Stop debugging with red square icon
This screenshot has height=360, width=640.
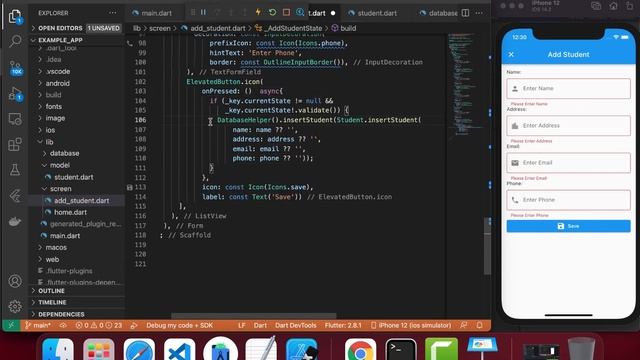tap(287, 13)
